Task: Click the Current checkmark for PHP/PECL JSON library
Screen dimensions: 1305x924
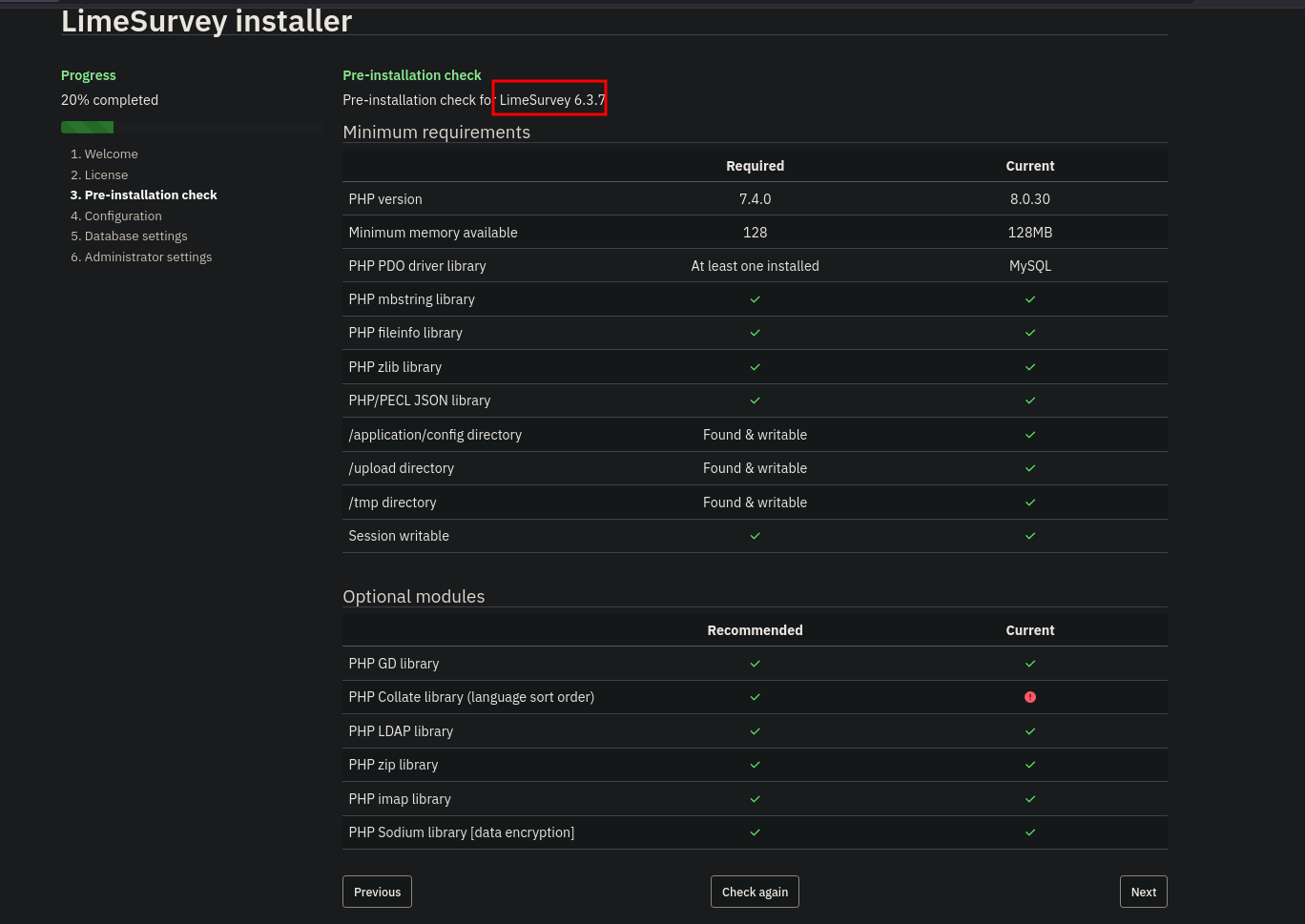Action: pos(1030,400)
